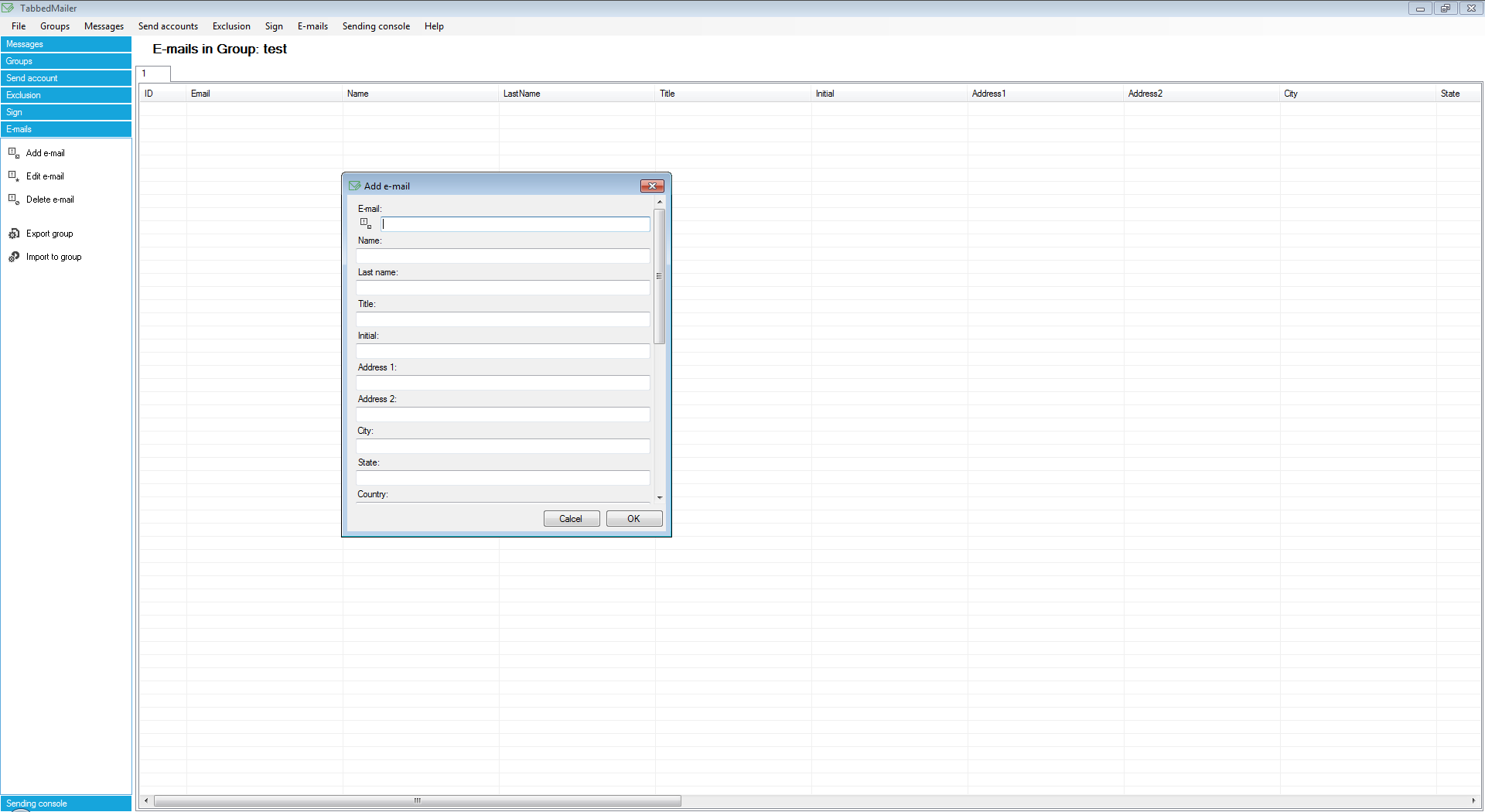Image resolution: width=1485 pixels, height=812 pixels.
Task: Click the Export group link
Action: pos(49,234)
